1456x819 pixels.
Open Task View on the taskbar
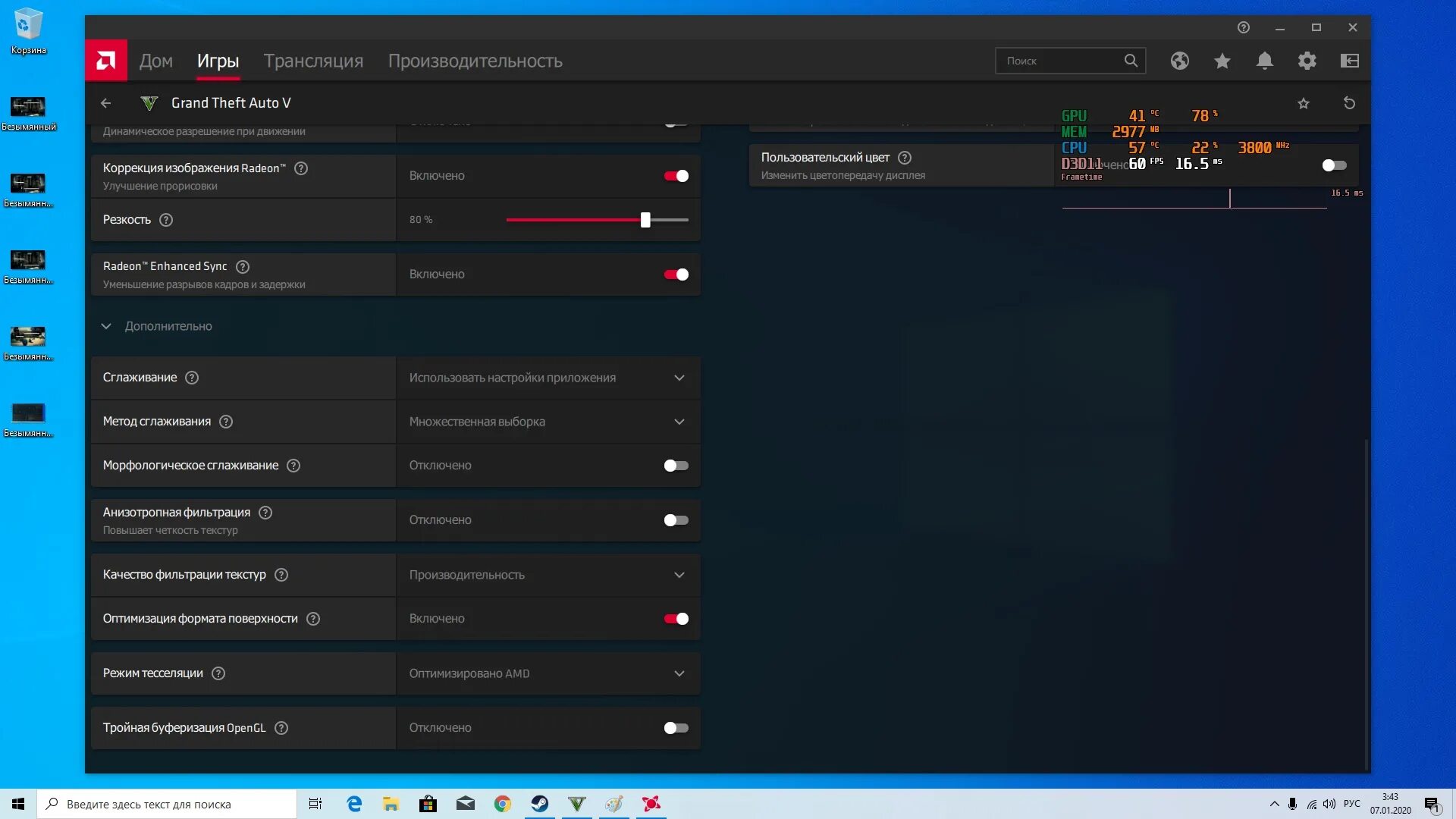(x=315, y=804)
